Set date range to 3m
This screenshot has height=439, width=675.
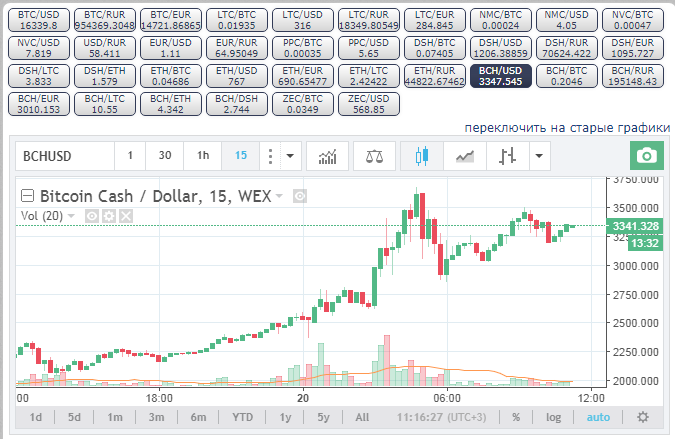[156, 417]
